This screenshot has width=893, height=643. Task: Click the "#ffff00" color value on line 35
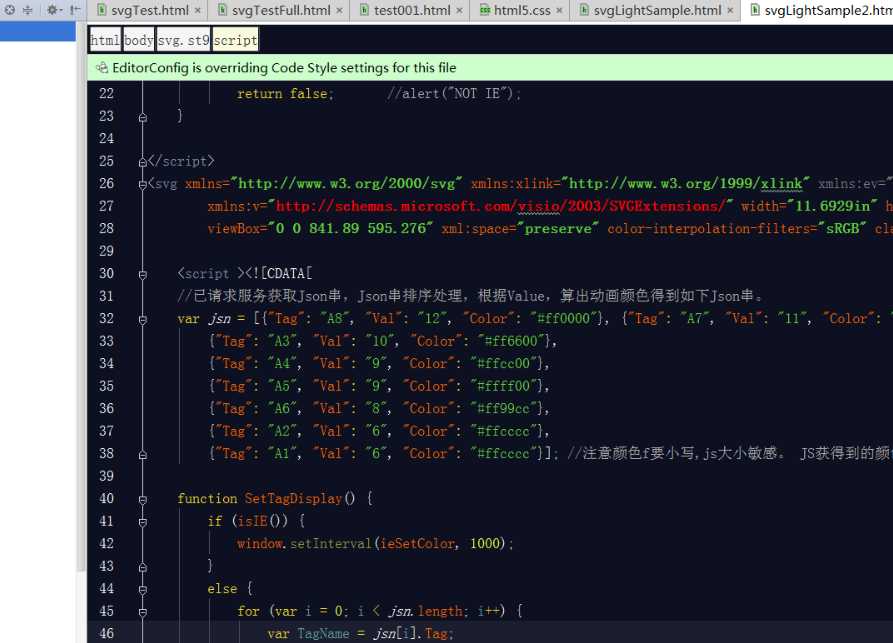pyautogui.click(x=503, y=386)
